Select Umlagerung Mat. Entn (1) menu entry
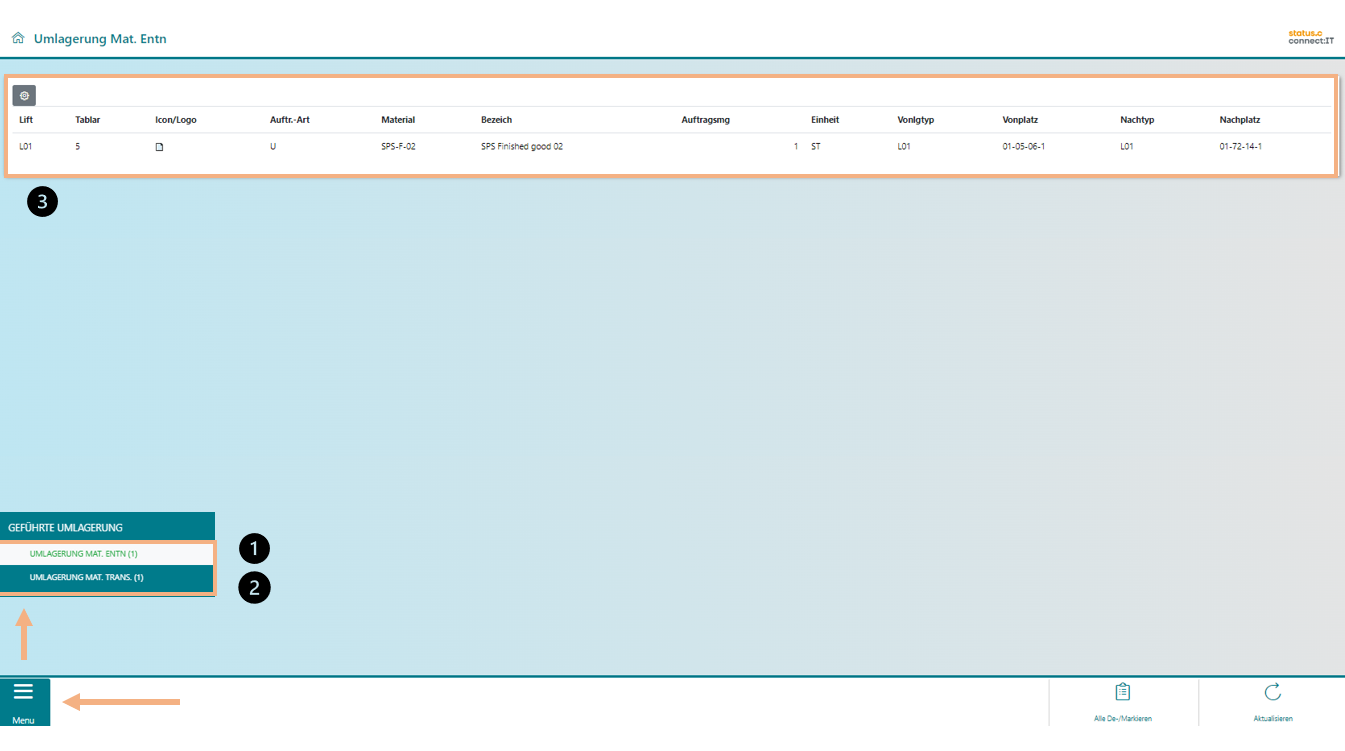The height and width of the screenshot is (751, 1345). (84, 553)
